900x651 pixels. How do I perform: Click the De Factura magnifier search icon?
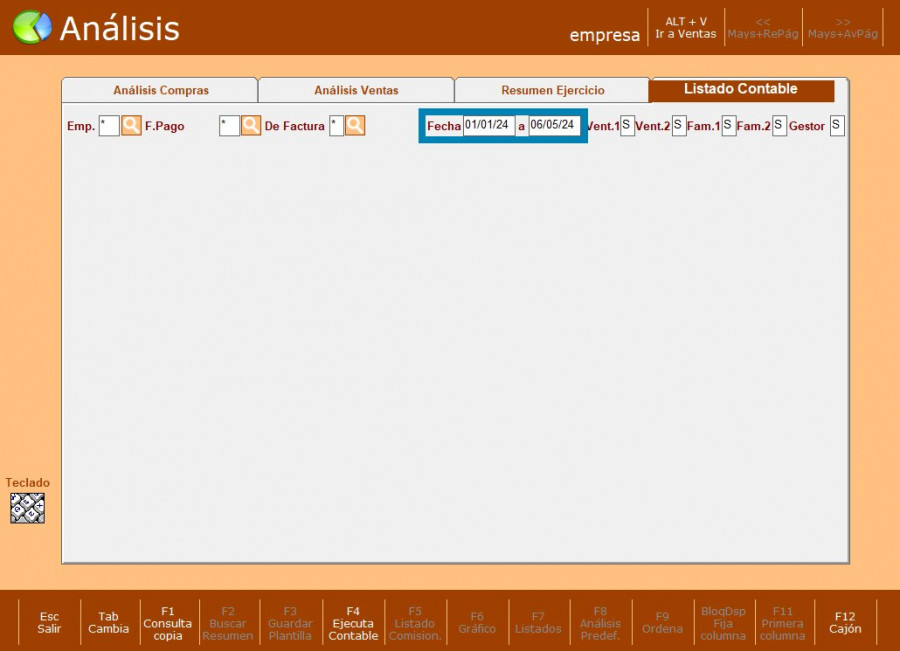coord(355,126)
